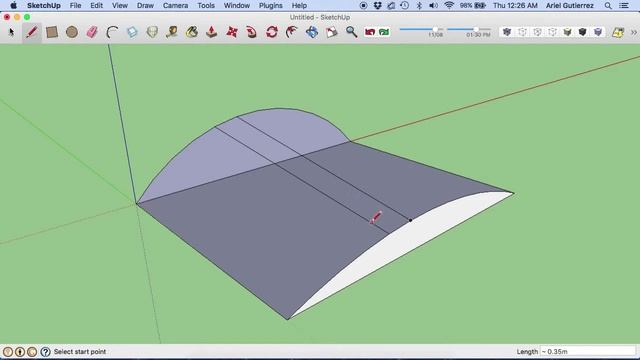Adjust the shadow time slider labeled 01:30 PM
Screen dimensions: 640x360
click(476, 29)
